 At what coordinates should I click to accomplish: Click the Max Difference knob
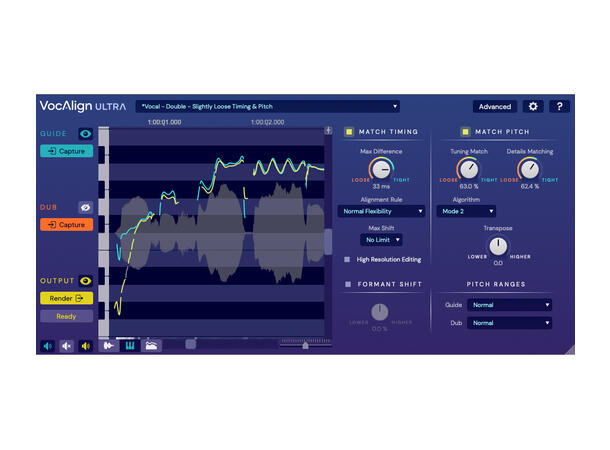pyautogui.click(x=381, y=169)
